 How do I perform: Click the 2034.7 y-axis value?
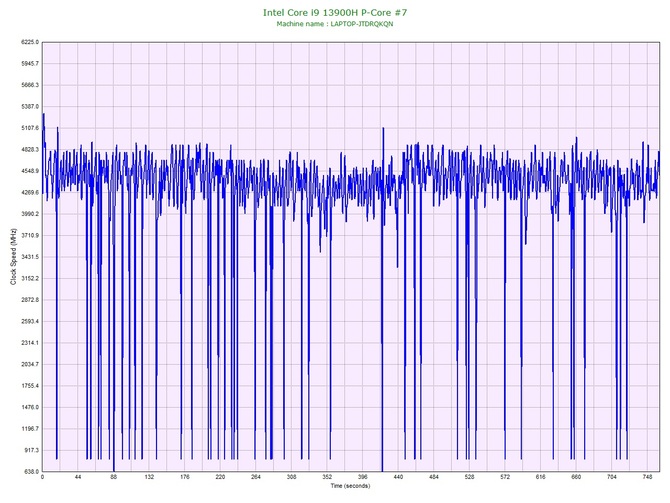coord(30,364)
